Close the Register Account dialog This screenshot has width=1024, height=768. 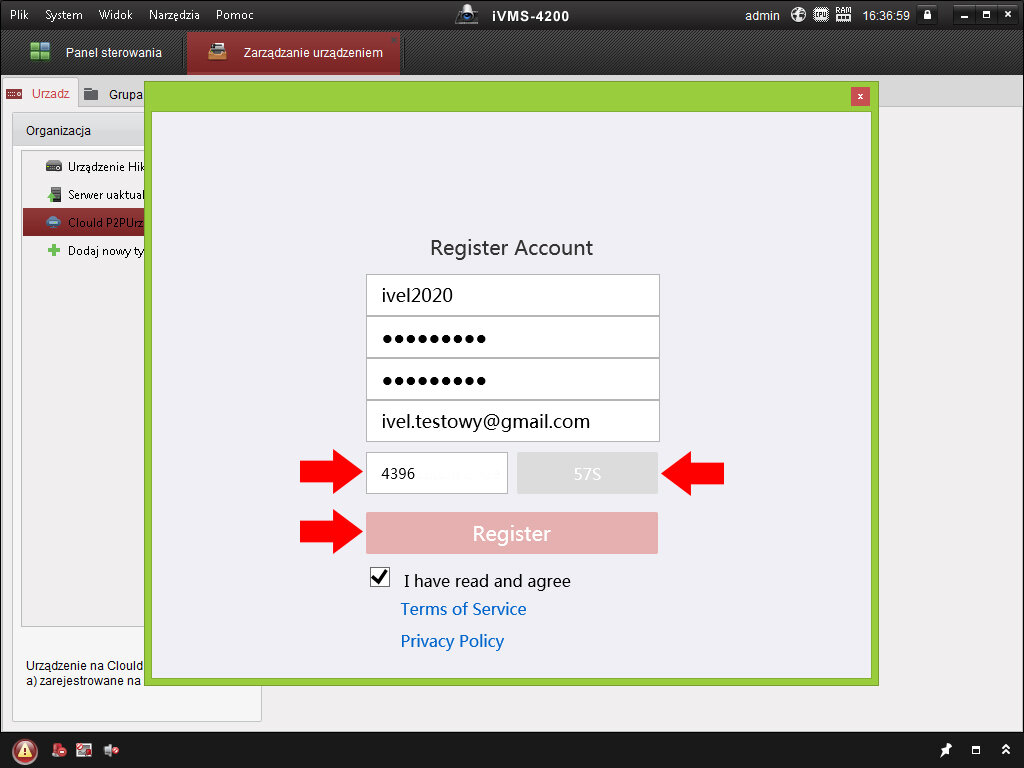pyautogui.click(x=860, y=96)
